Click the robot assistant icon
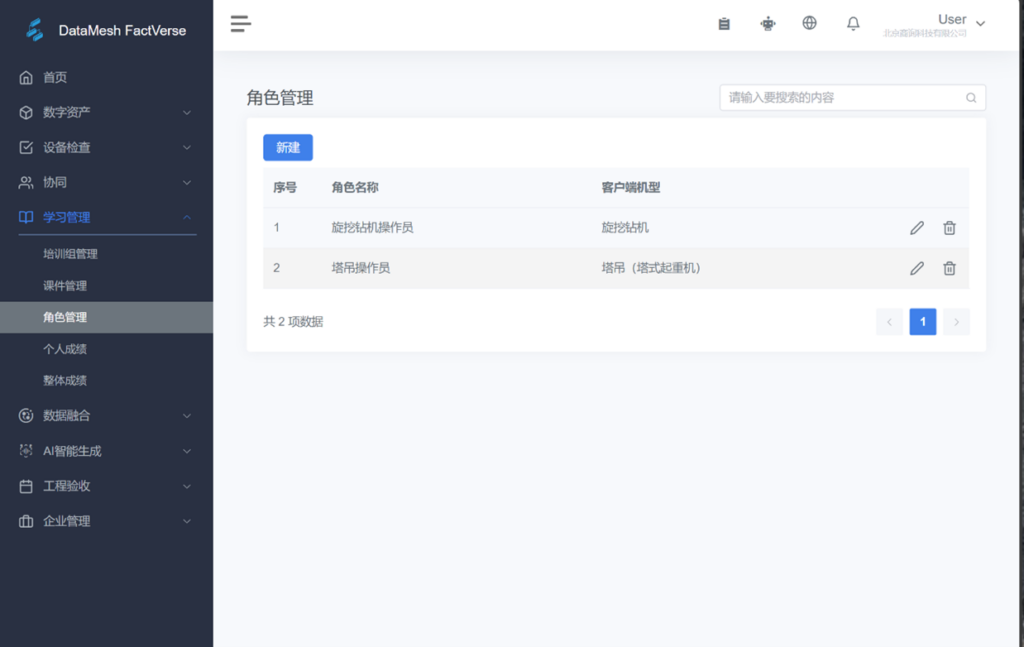 (767, 24)
